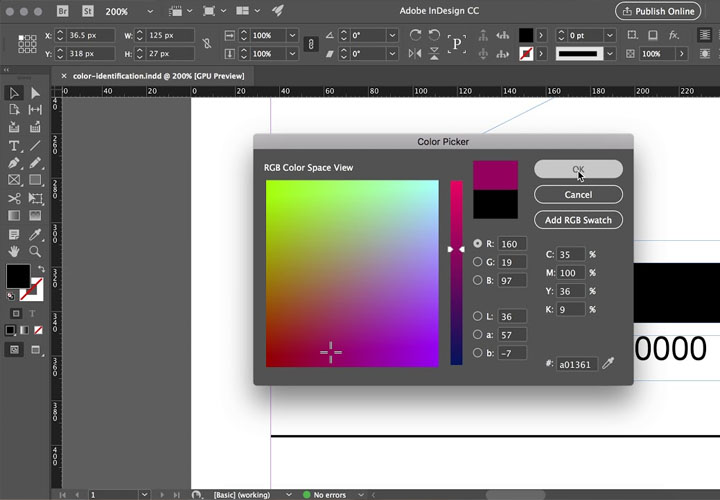Select the Type tool
This screenshot has height=500, width=720.
[14, 146]
